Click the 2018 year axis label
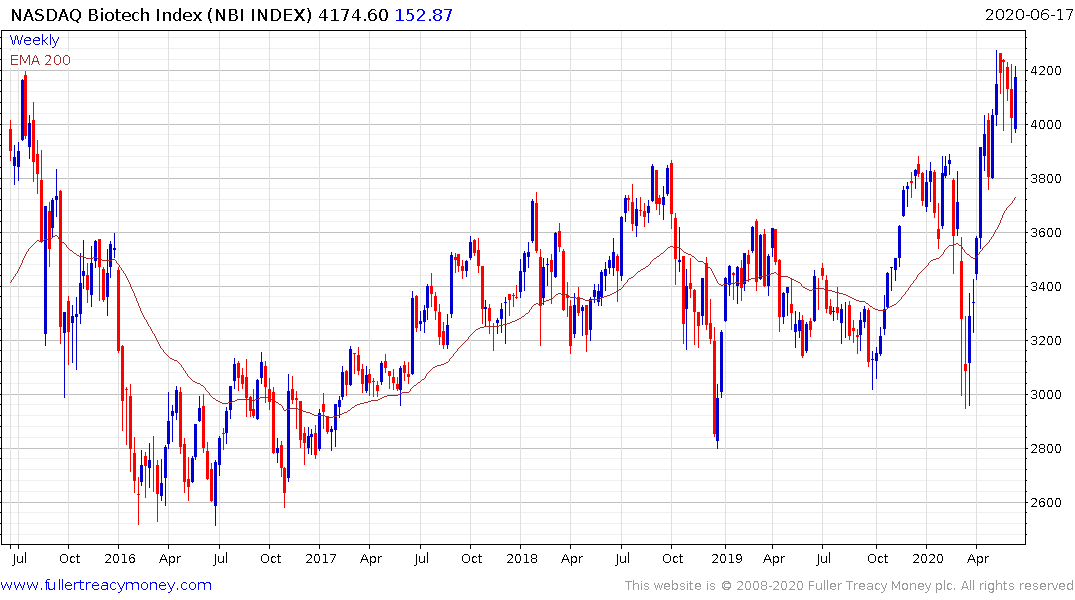Screen dimensions: 1075x600 [522, 558]
